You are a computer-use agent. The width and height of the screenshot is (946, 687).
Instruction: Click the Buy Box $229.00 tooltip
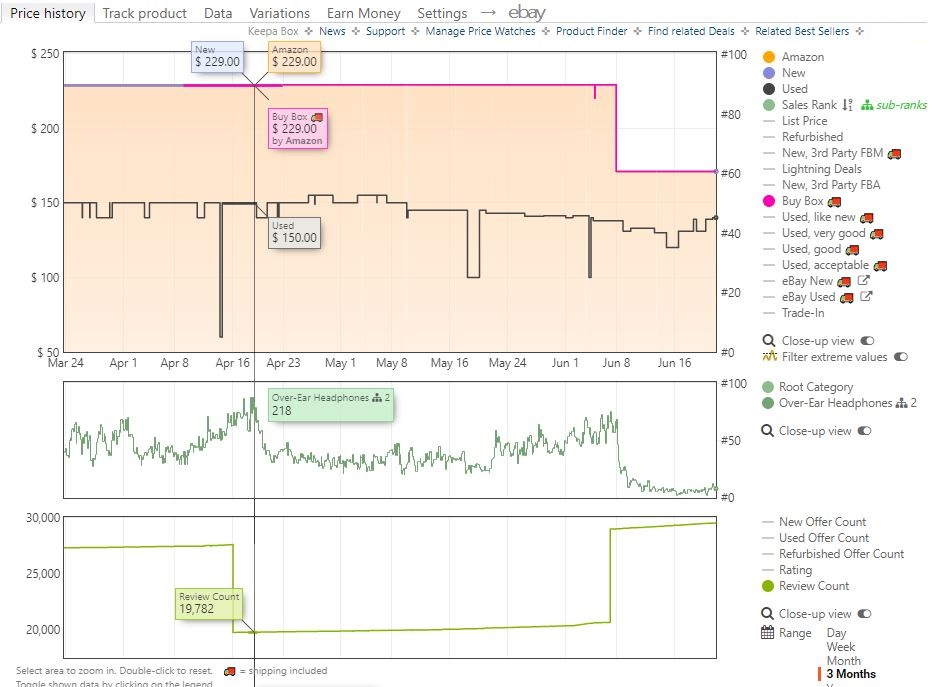(x=297, y=128)
